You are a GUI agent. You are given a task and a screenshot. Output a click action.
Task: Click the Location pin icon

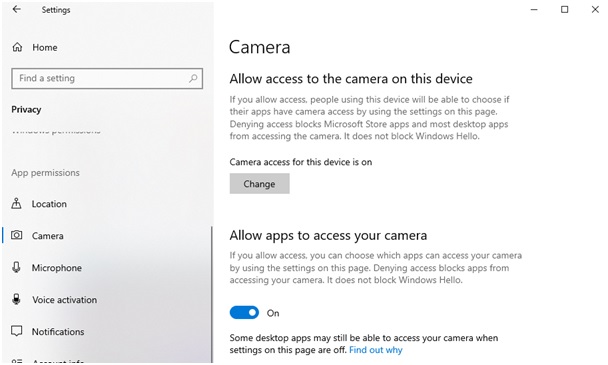click(x=16, y=203)
